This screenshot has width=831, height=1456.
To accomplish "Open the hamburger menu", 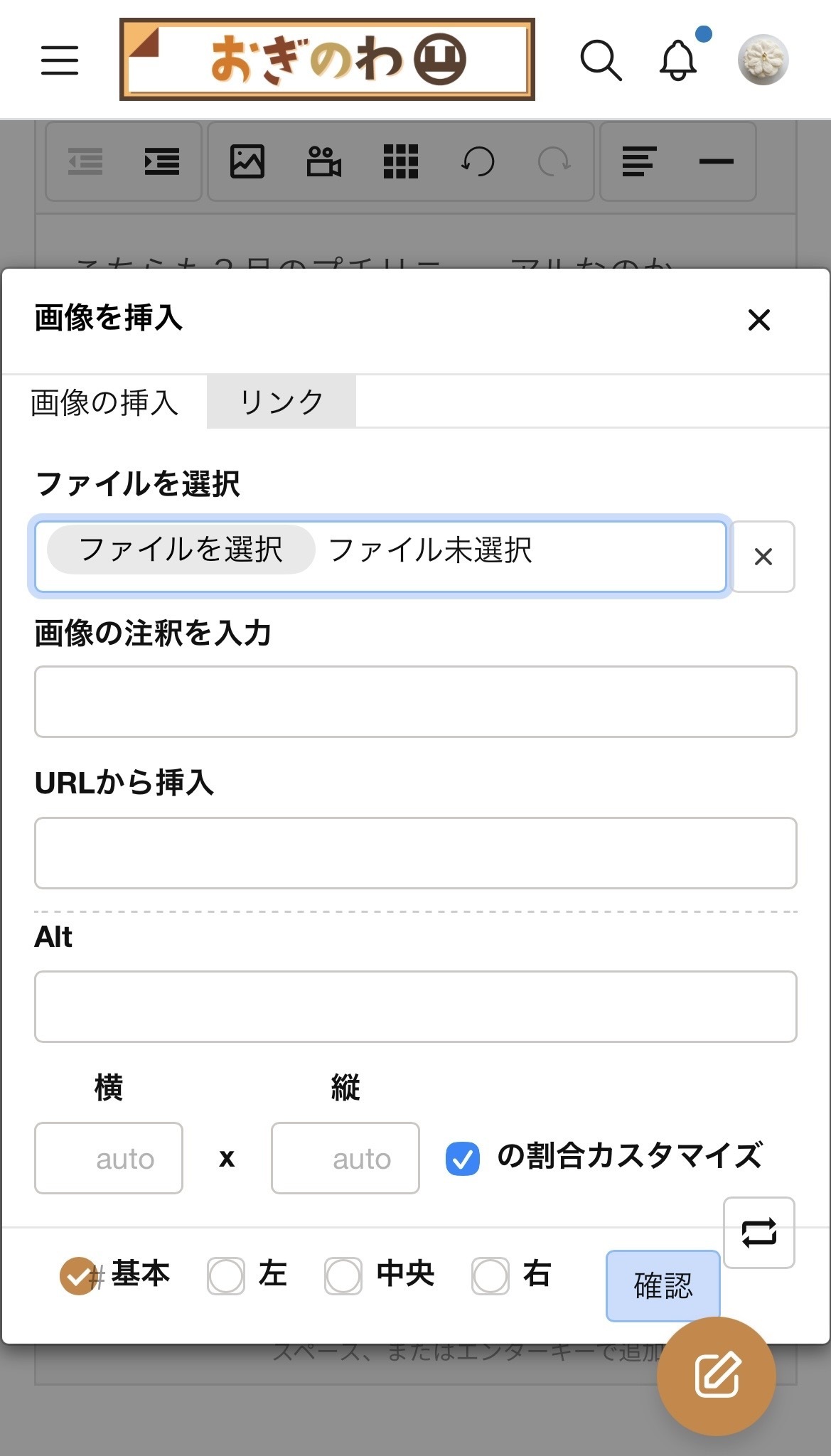I will [60, 60].
